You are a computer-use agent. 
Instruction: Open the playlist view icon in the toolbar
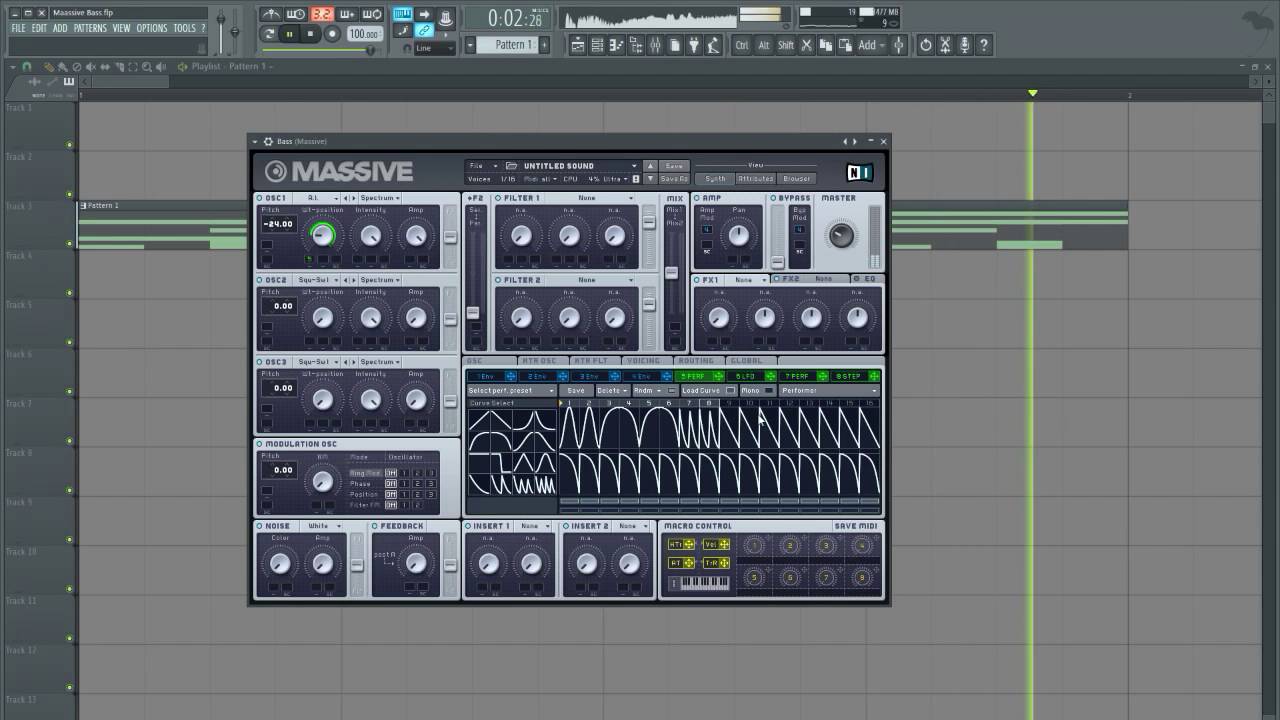click(578, 45)
